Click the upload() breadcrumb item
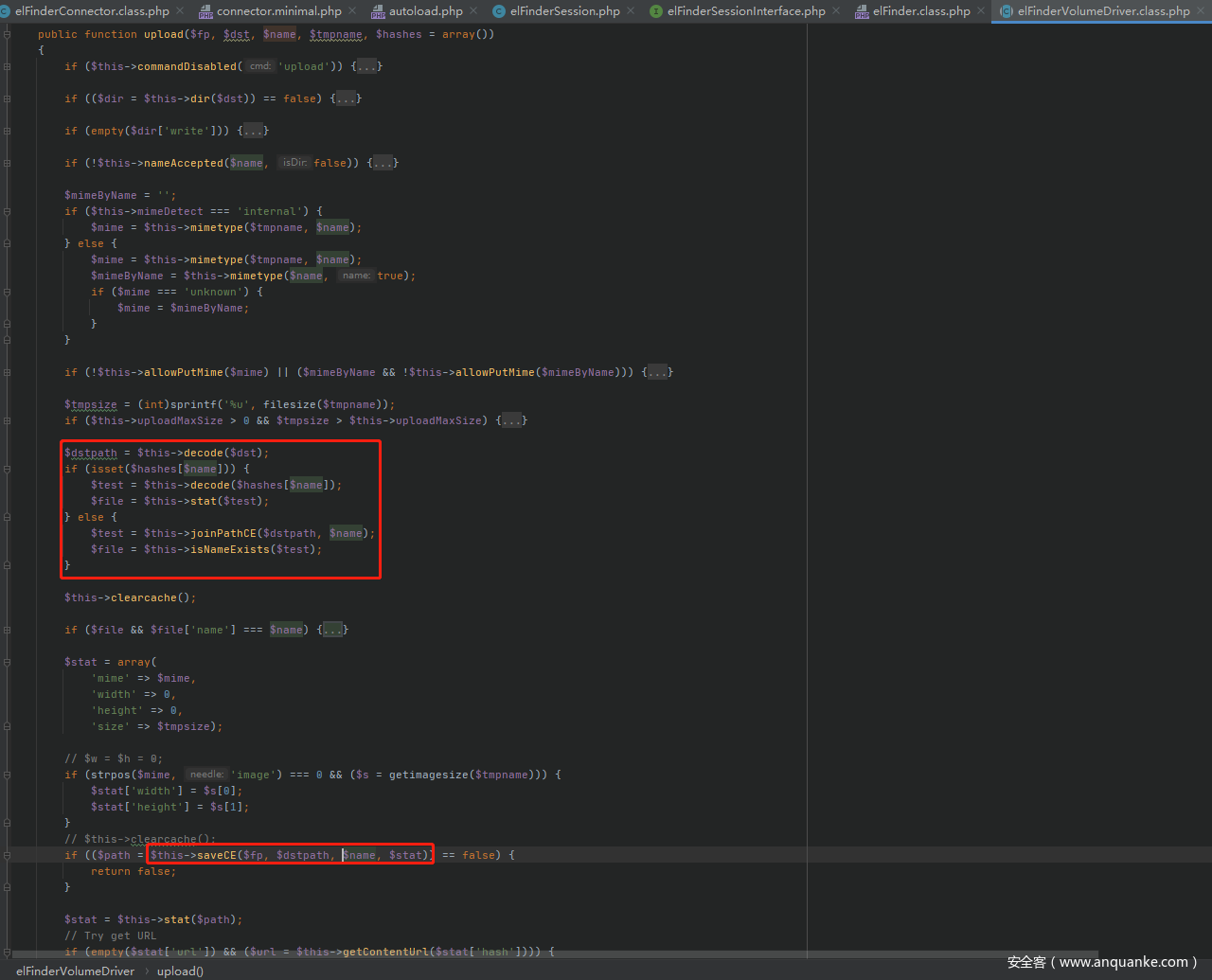The height and width of the screenshot is (980, 1212). click(180, 971)
